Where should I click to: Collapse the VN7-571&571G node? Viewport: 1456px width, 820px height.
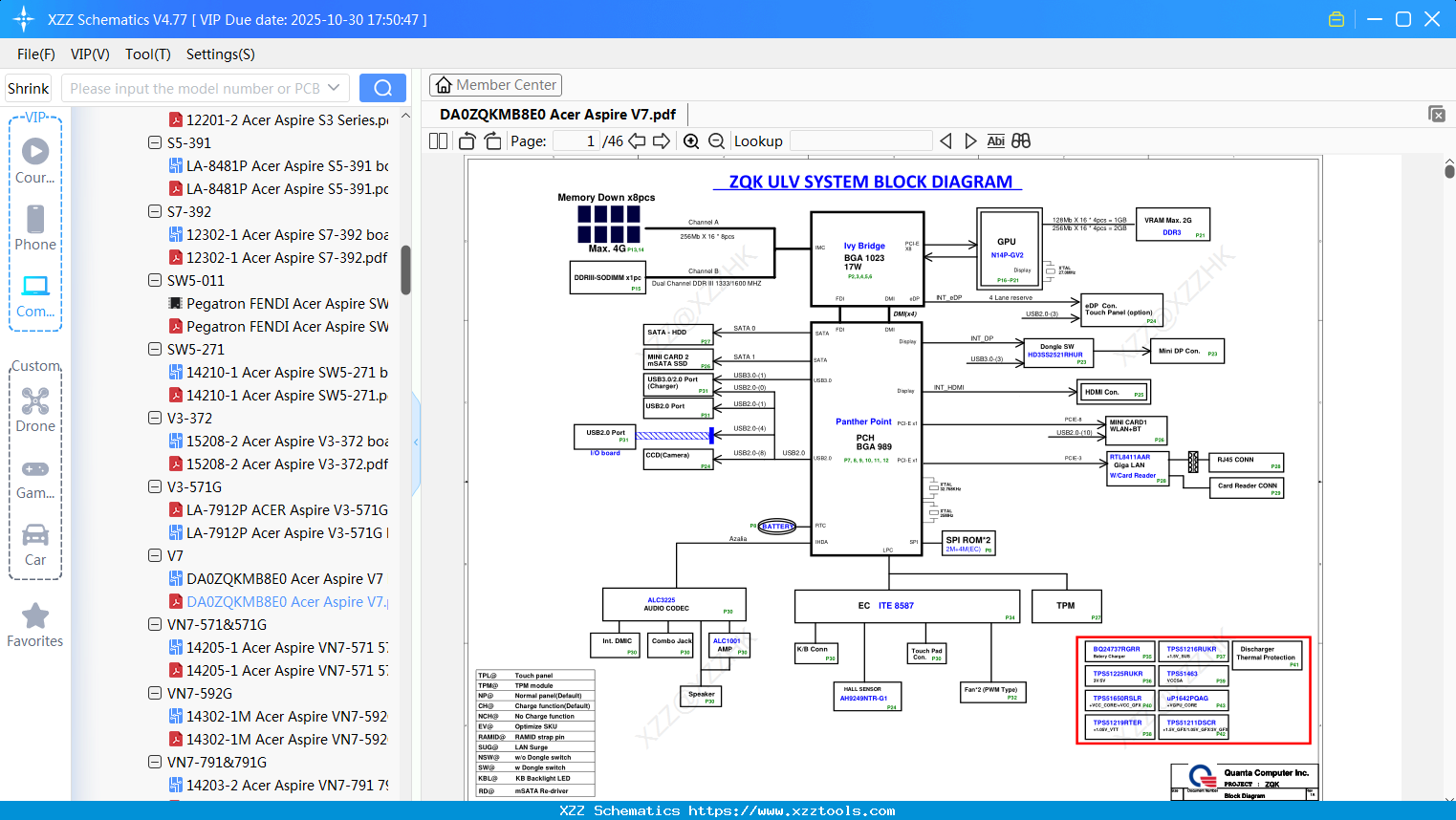click(x=155, y=624)
